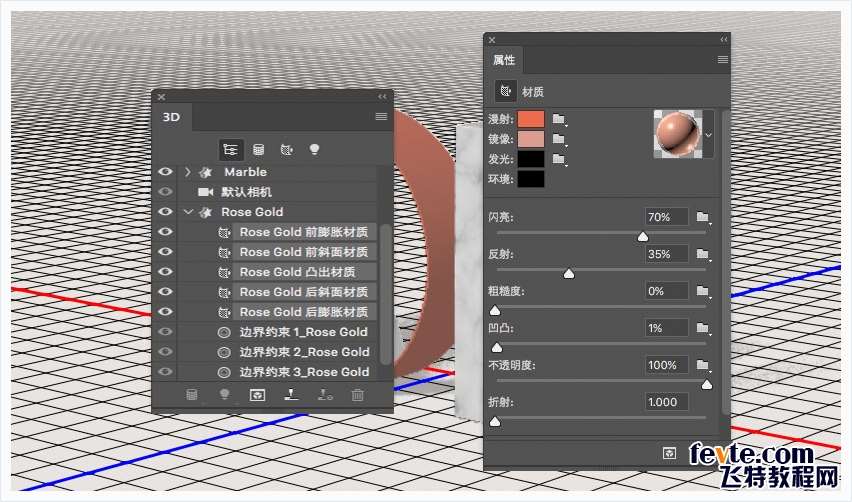852x502 pixels.
Task: Select the 默认相机 camera row
Action: pyautogui.click(x=277, y=192)
